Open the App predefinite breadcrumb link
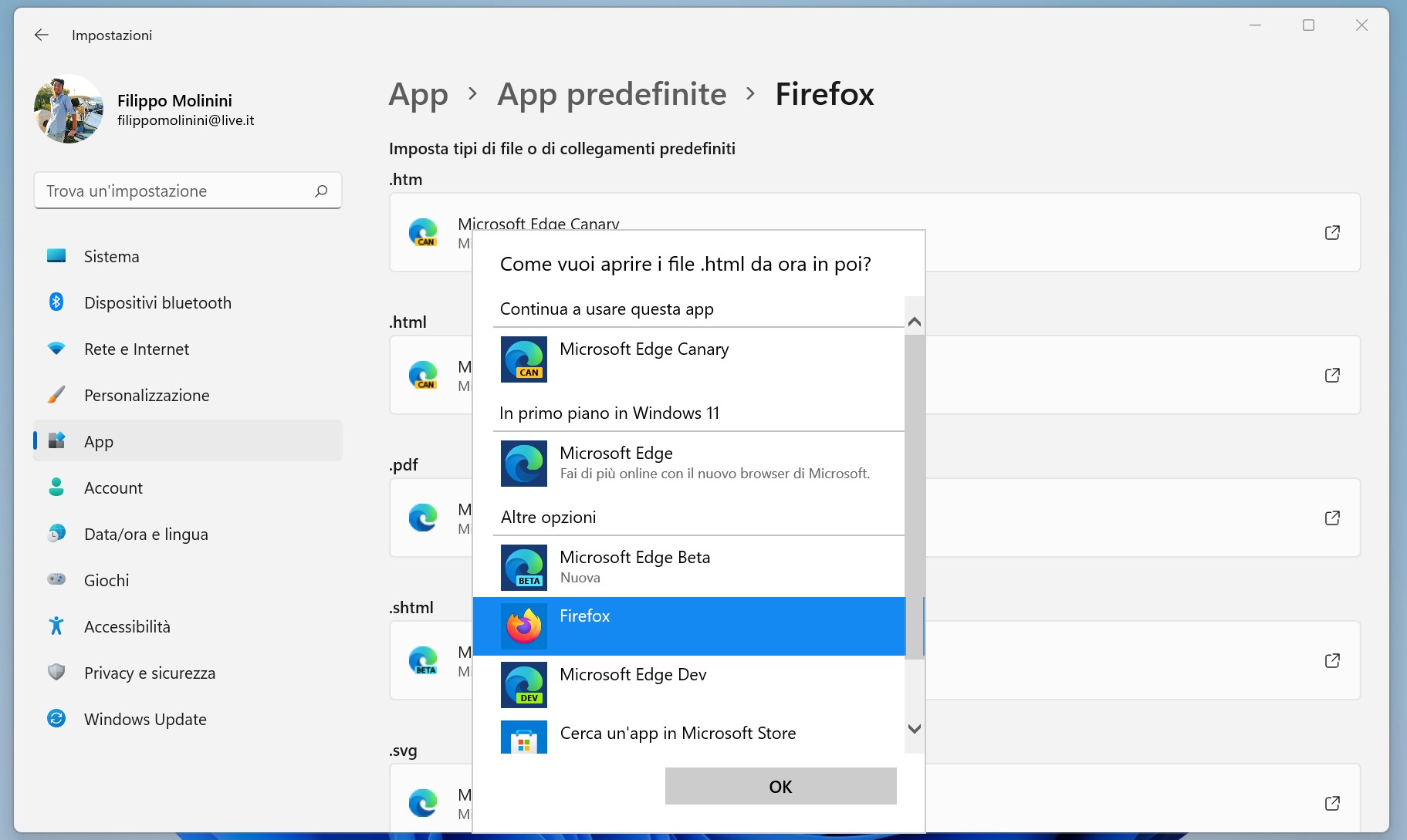The width and height of the screenshot is (1407, 840). pos(611,94)
